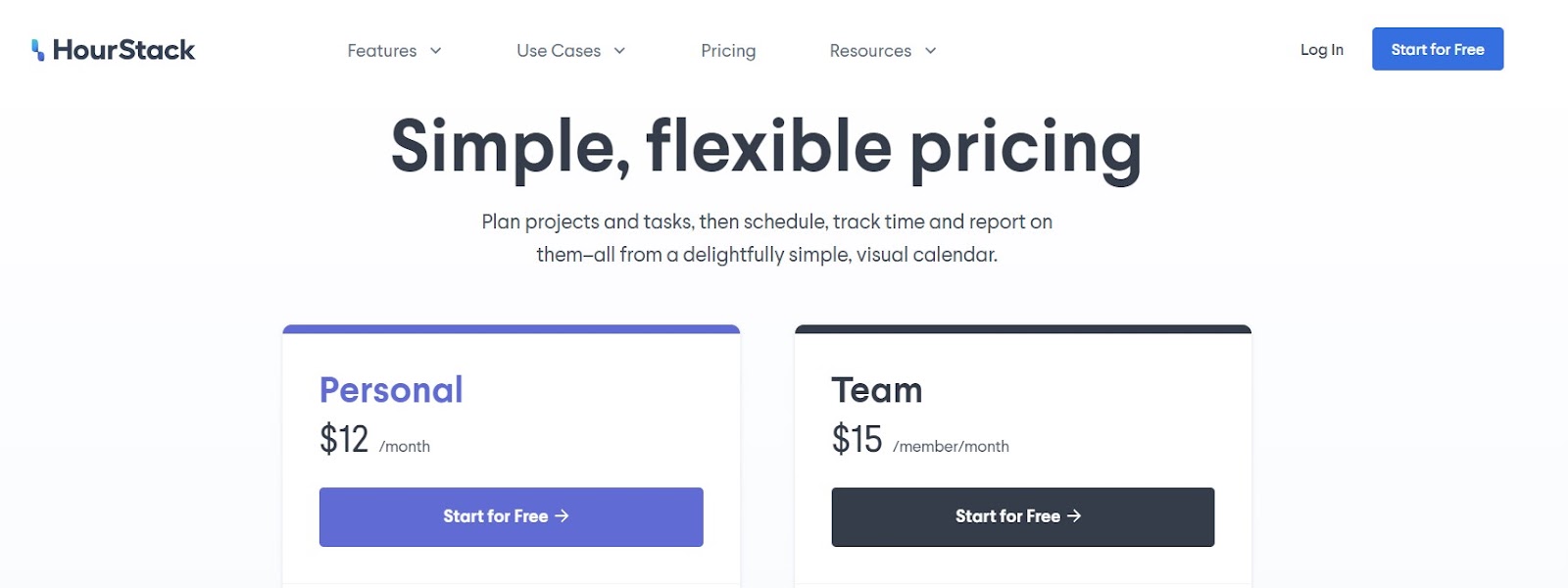Select Pricing in the navigation bar

click(728, 51)
